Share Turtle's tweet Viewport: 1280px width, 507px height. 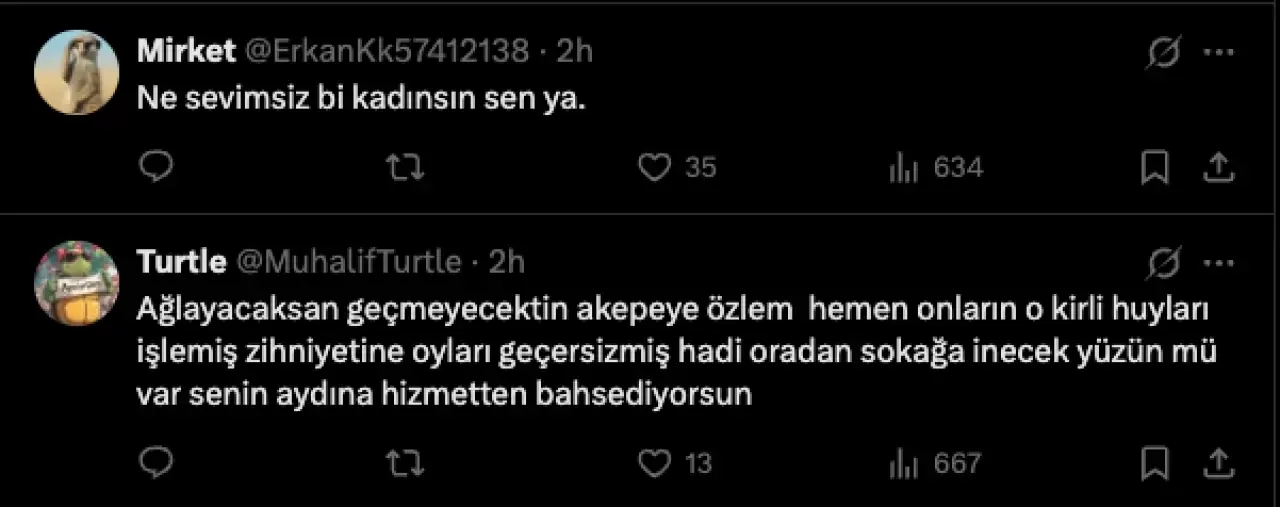click(1217, 462)
